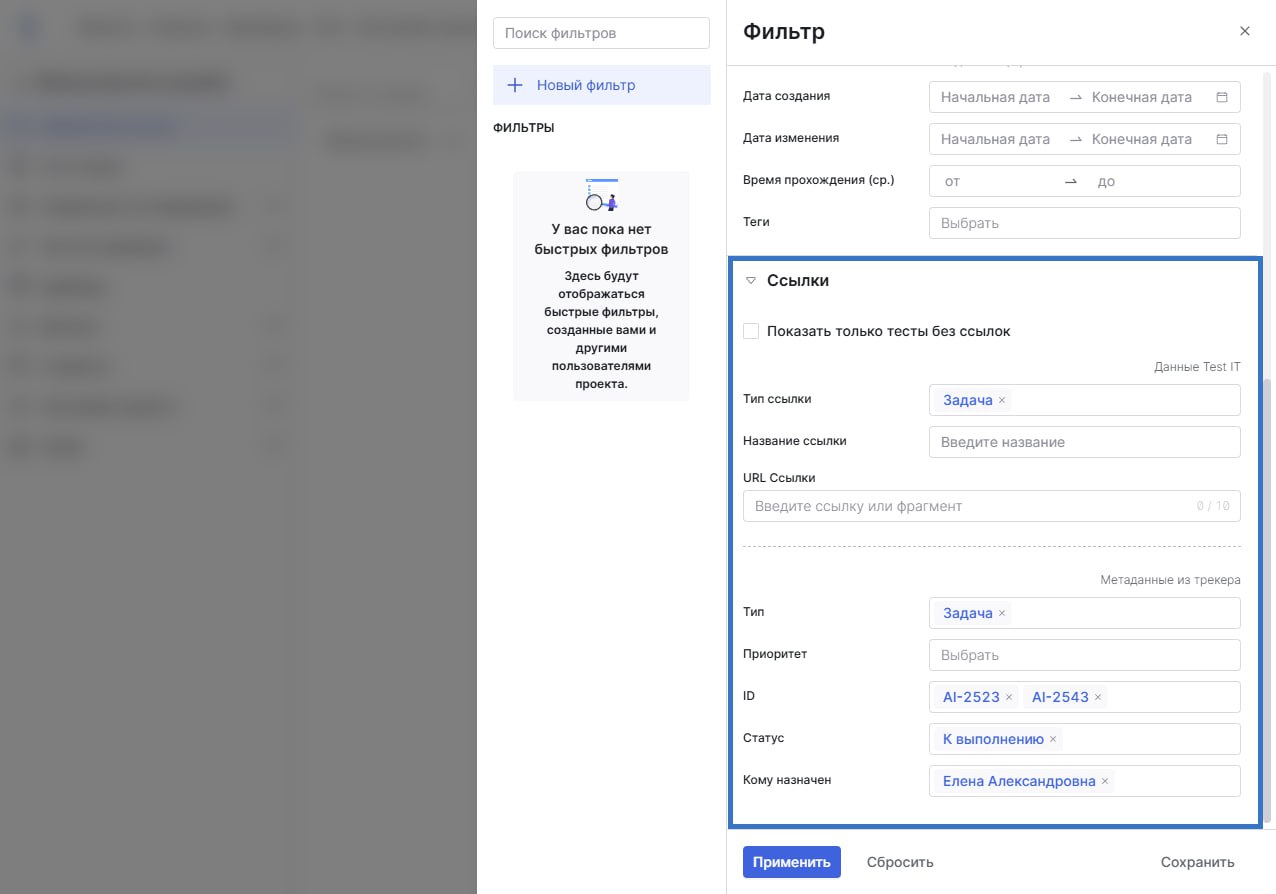Focus the 'Поиск фильтров' search field

point(601,33)
